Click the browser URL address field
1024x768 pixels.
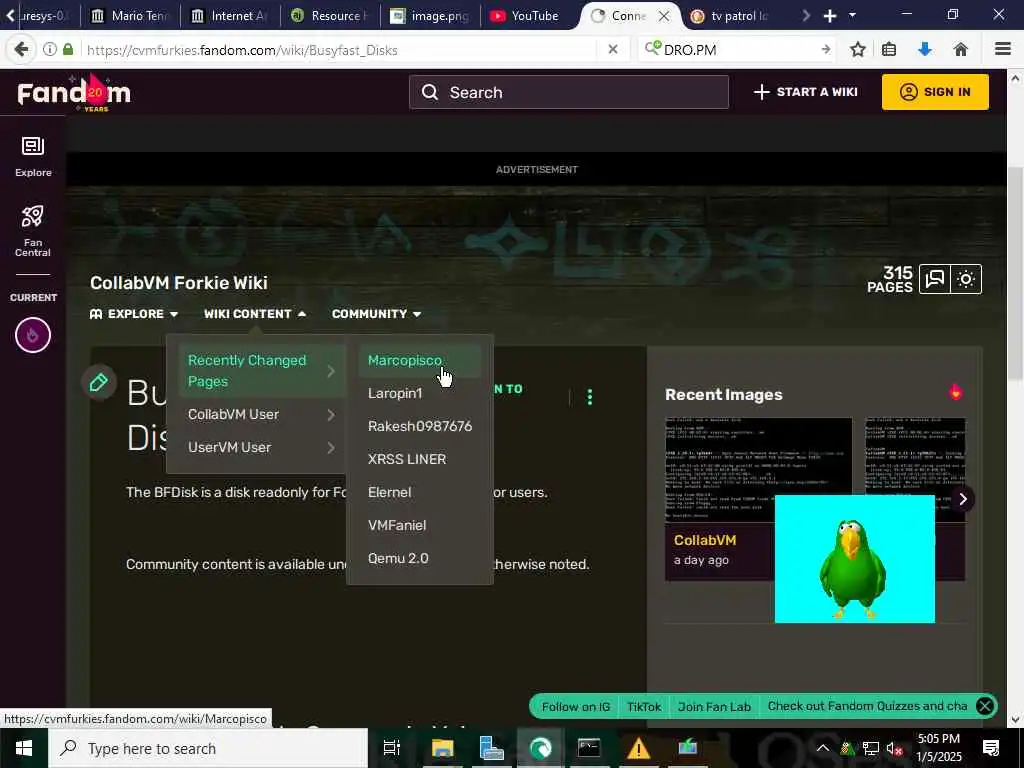340,50
